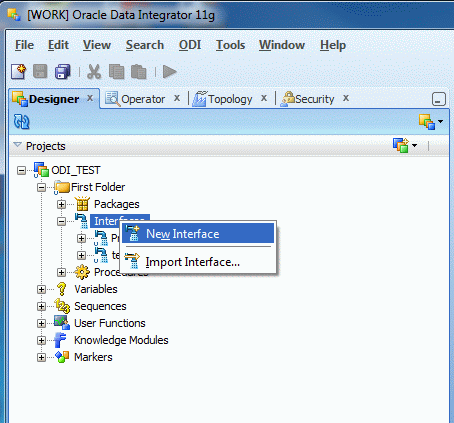Click the Cut scissors icon

click(x=94, y=72)
